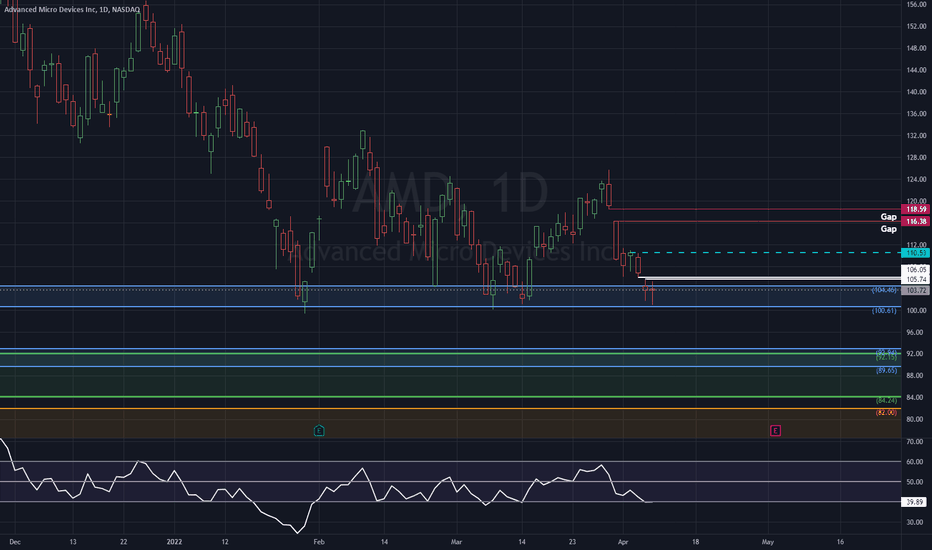Click the white 105.74 price label
The width and height of the screenshot is (932, 550).
[916, 279]
